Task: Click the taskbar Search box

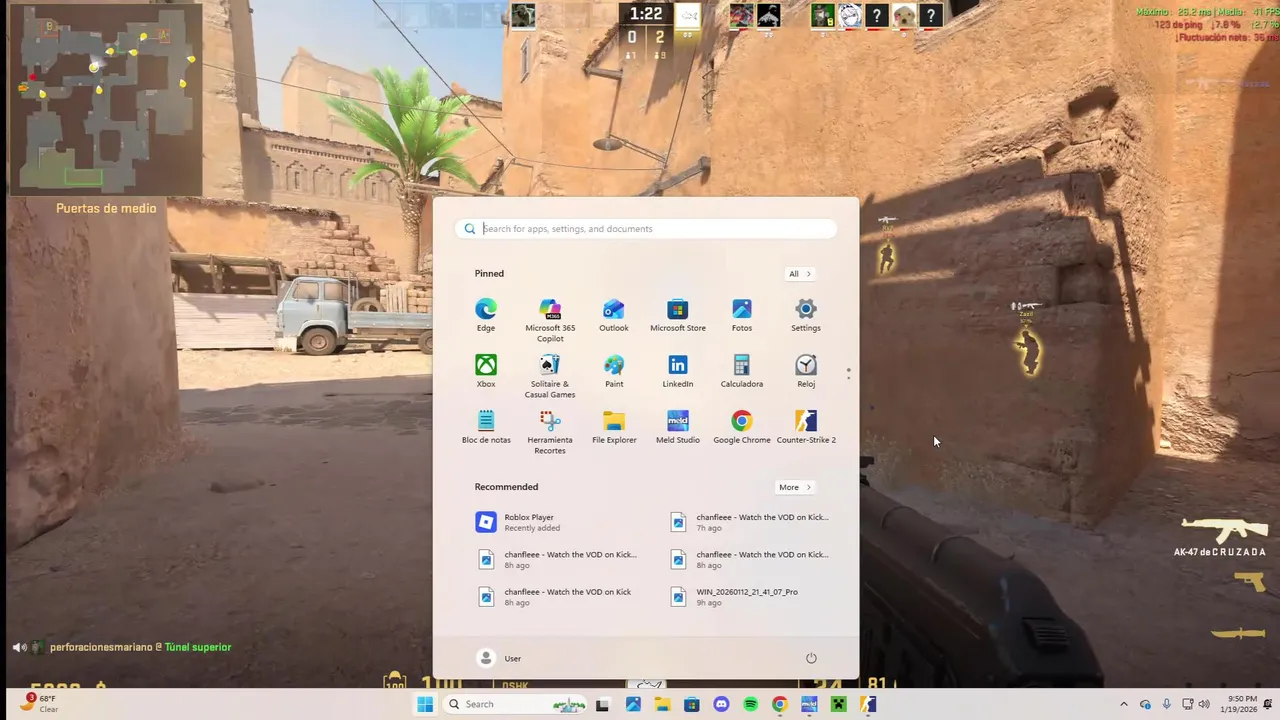Action: point(515,704)
